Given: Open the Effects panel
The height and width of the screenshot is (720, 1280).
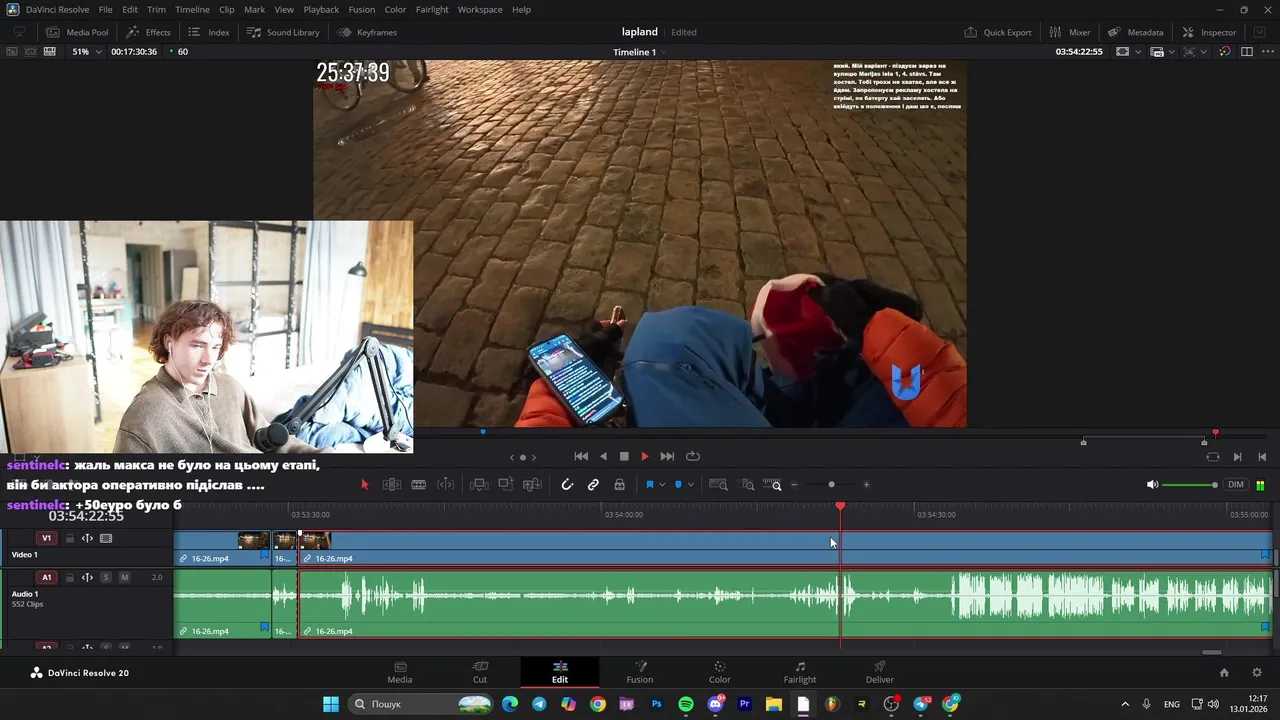Looking at the screenshot, I should [x=148, y=32].
